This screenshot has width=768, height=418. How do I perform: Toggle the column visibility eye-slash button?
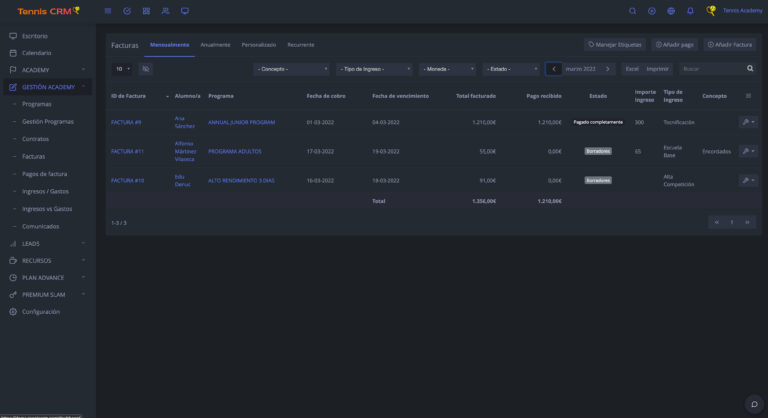click(146, 69)
